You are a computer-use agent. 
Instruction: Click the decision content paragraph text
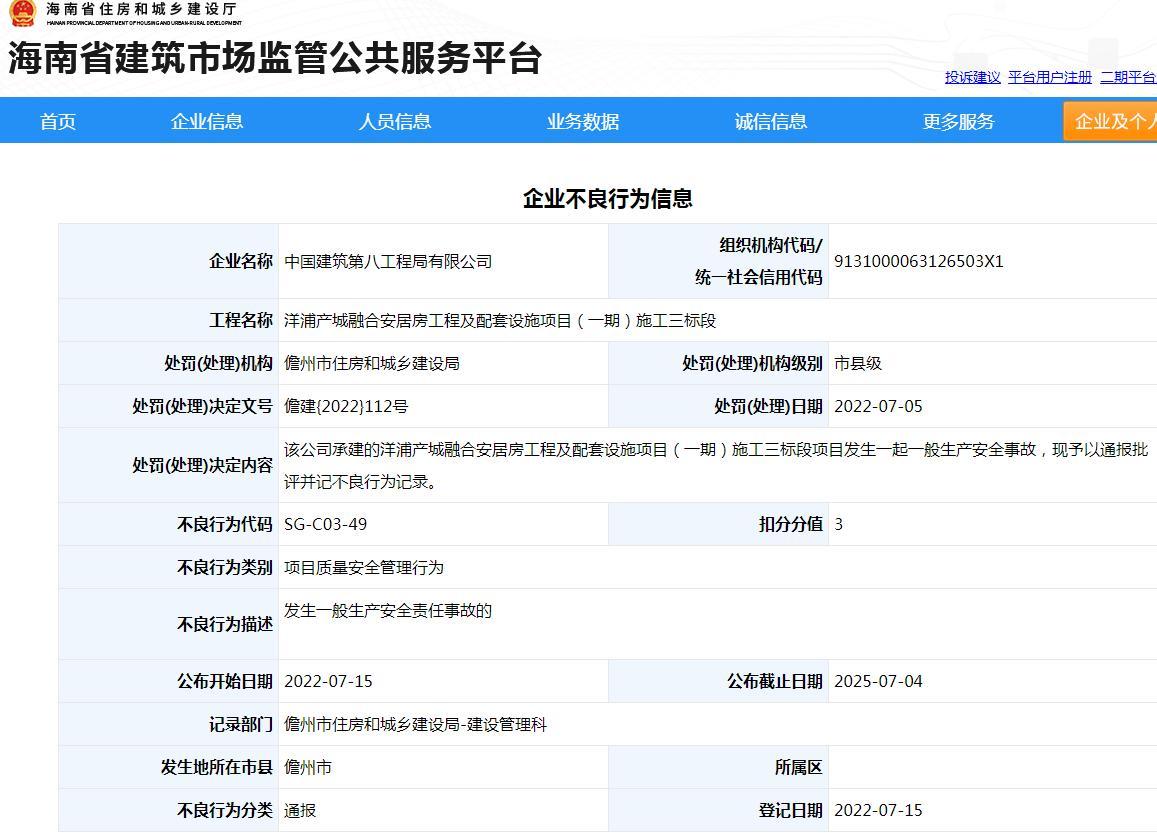point(716,466)
